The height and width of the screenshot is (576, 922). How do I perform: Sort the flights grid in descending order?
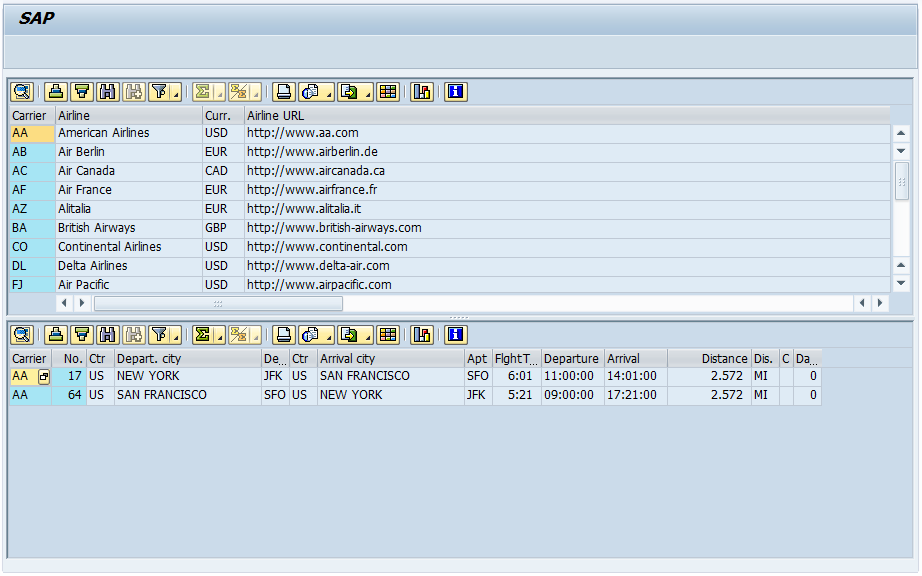[x=80, y=335]
